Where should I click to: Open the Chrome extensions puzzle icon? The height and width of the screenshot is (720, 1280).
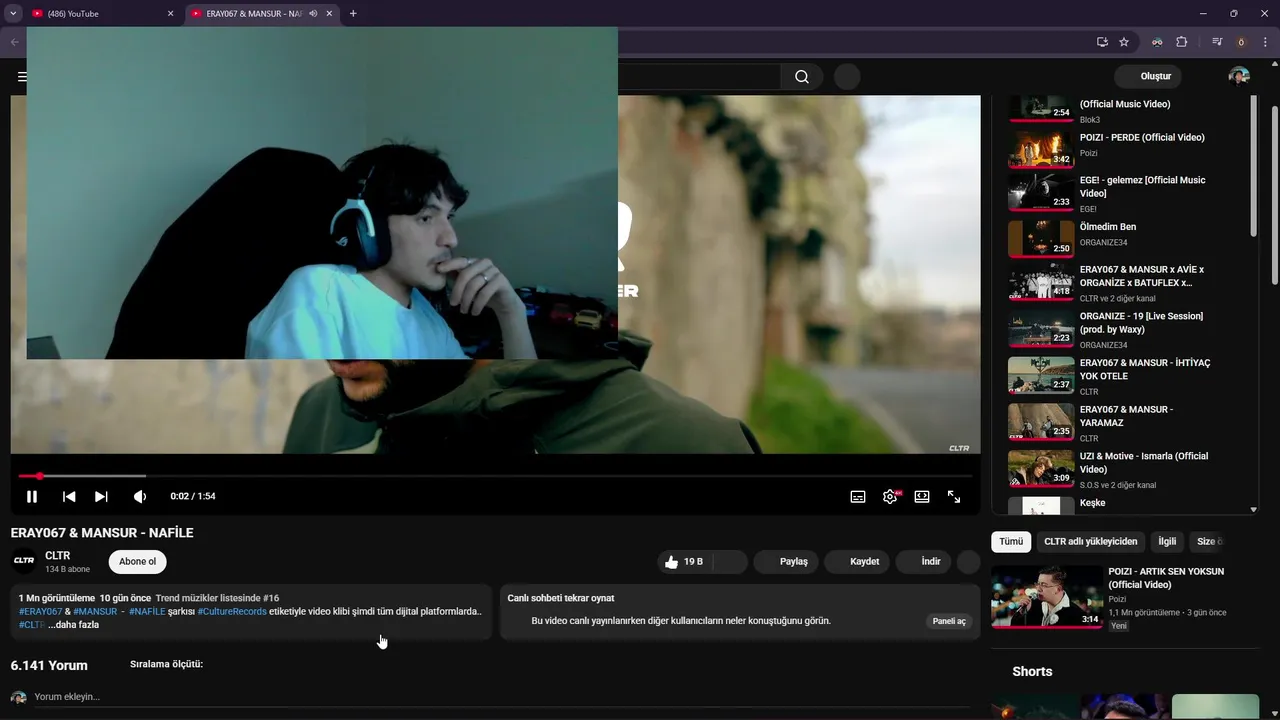1182,42
